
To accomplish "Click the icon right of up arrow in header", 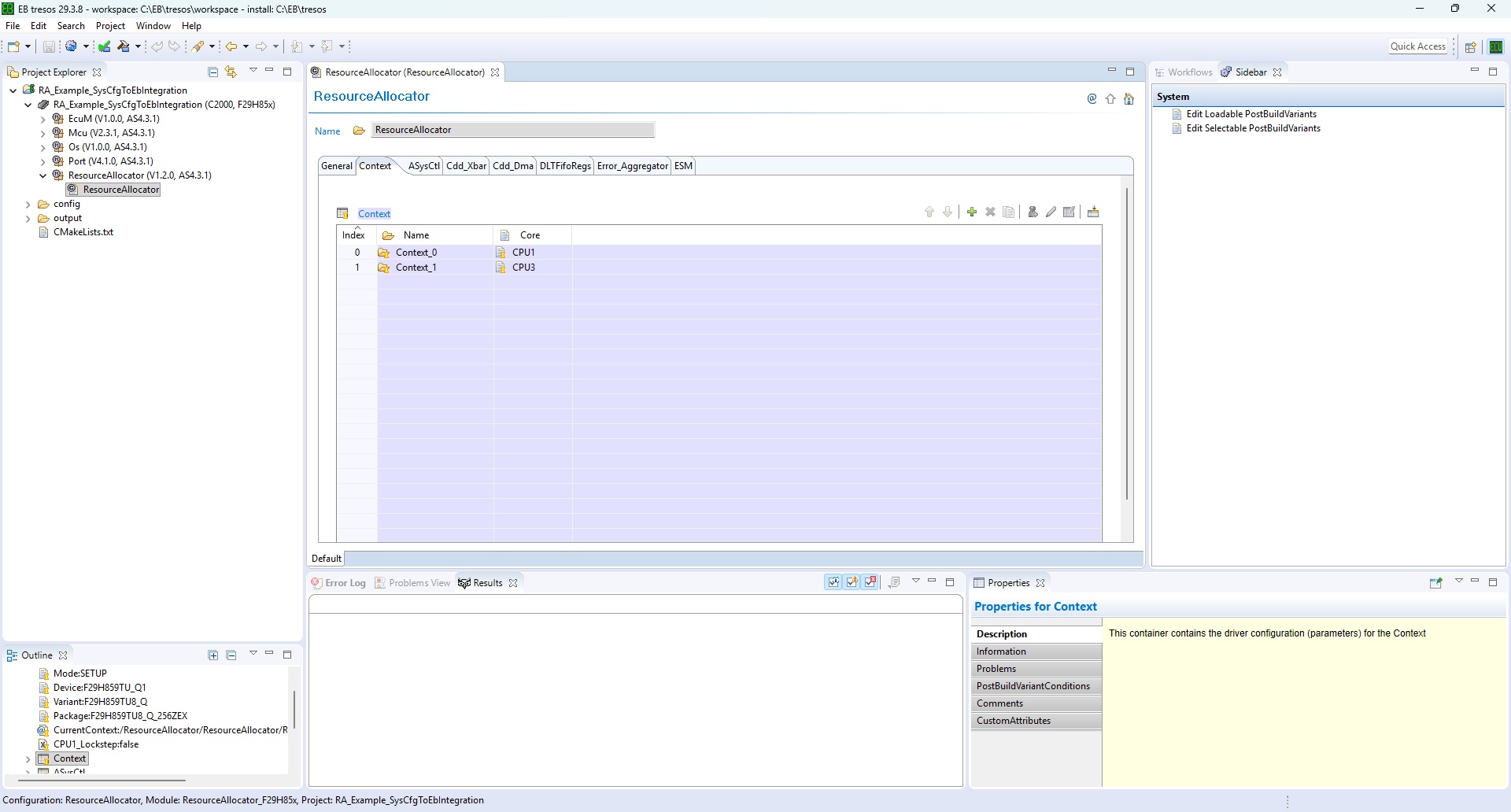I will click(x=1129, y=99).
